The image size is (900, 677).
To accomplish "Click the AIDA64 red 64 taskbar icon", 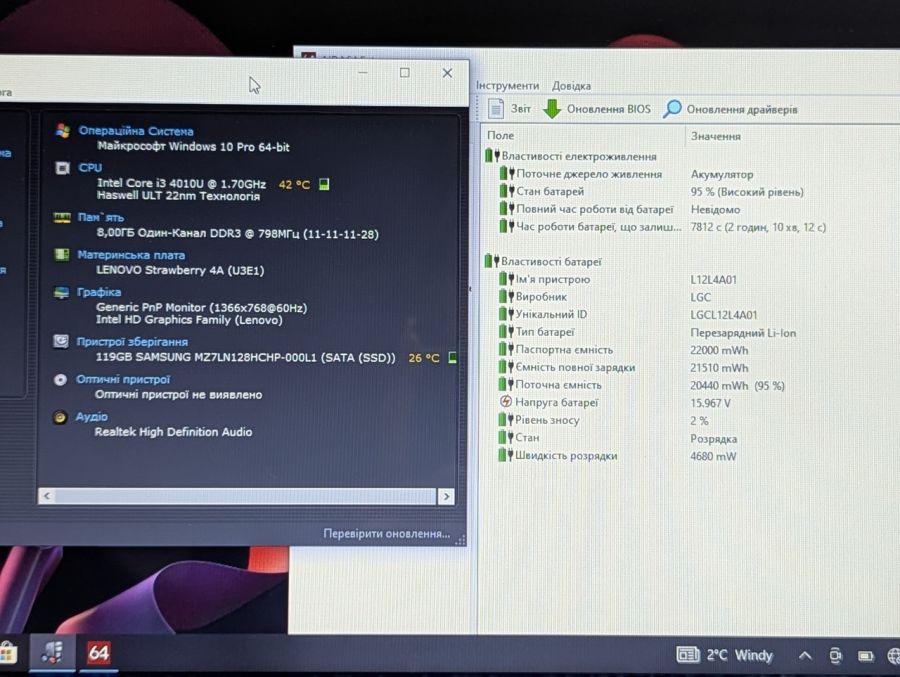I will [98, 653].
